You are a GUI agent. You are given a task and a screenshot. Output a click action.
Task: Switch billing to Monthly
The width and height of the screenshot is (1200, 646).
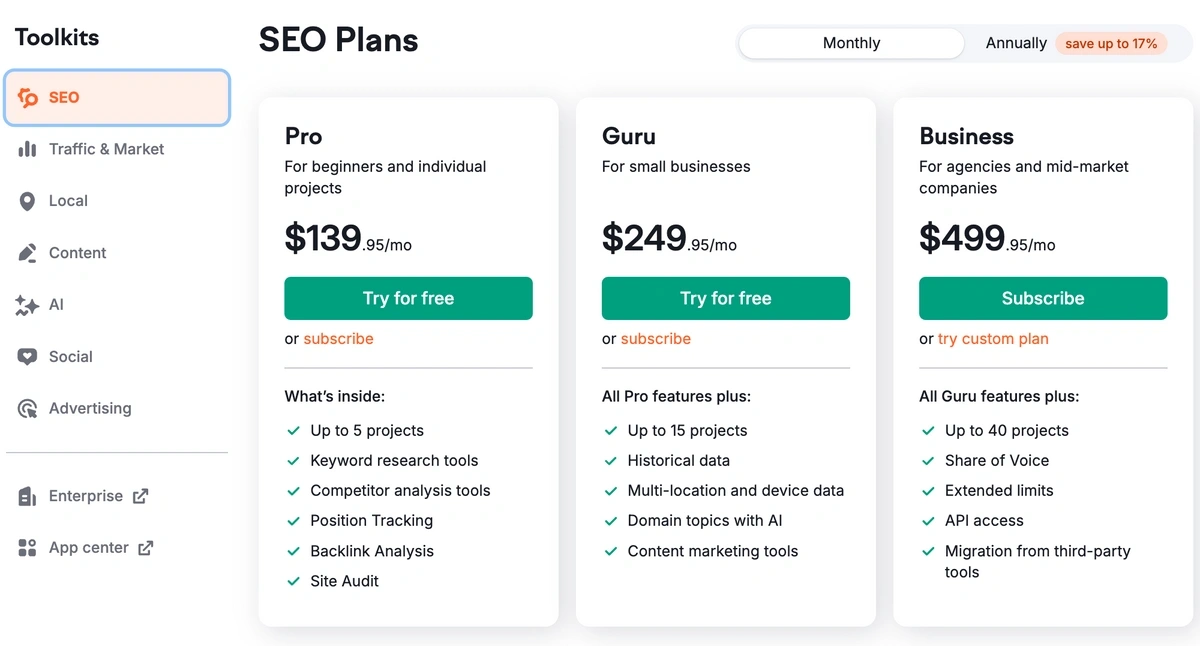[x=851, y=43]
